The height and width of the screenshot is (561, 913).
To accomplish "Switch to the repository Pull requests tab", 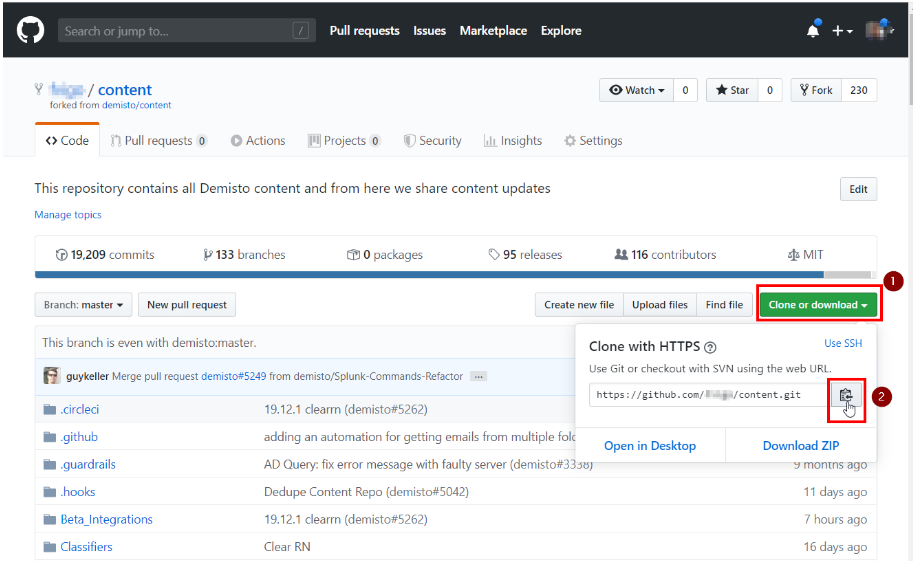I will [x=158, y=140].
